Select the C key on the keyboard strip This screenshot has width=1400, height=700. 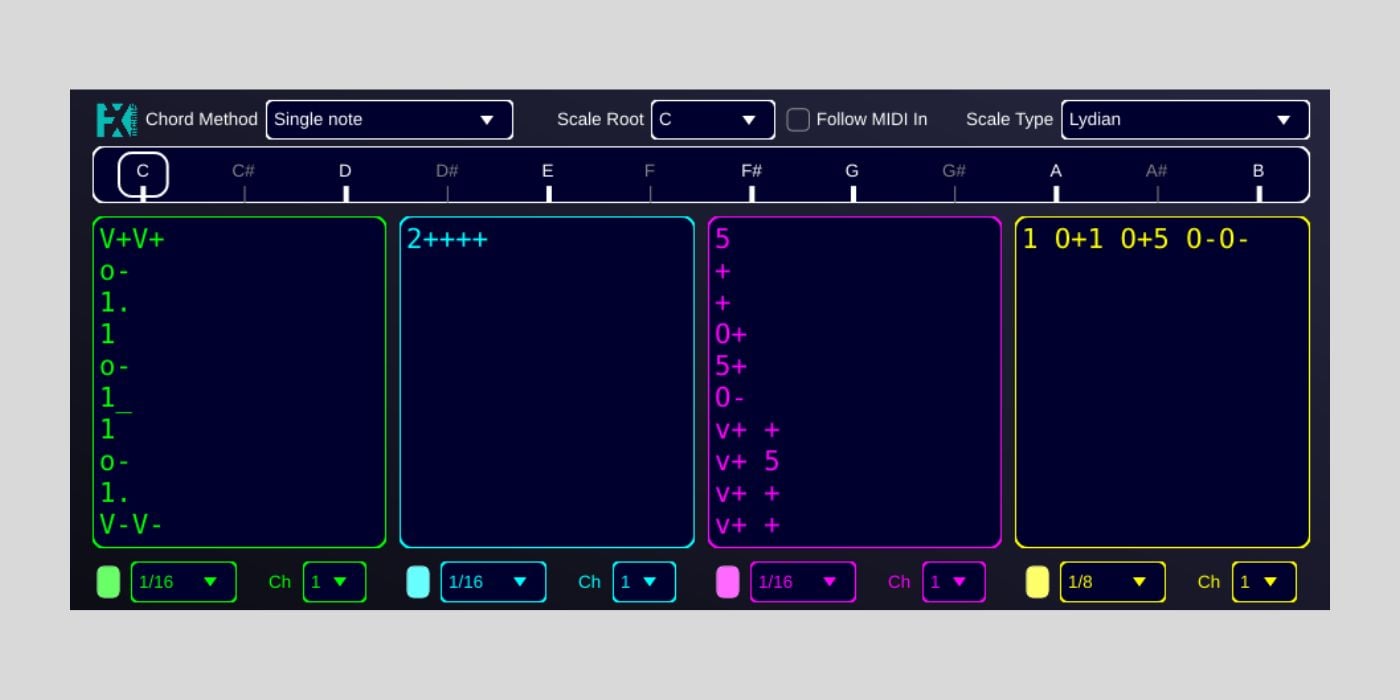click(143, 172)
